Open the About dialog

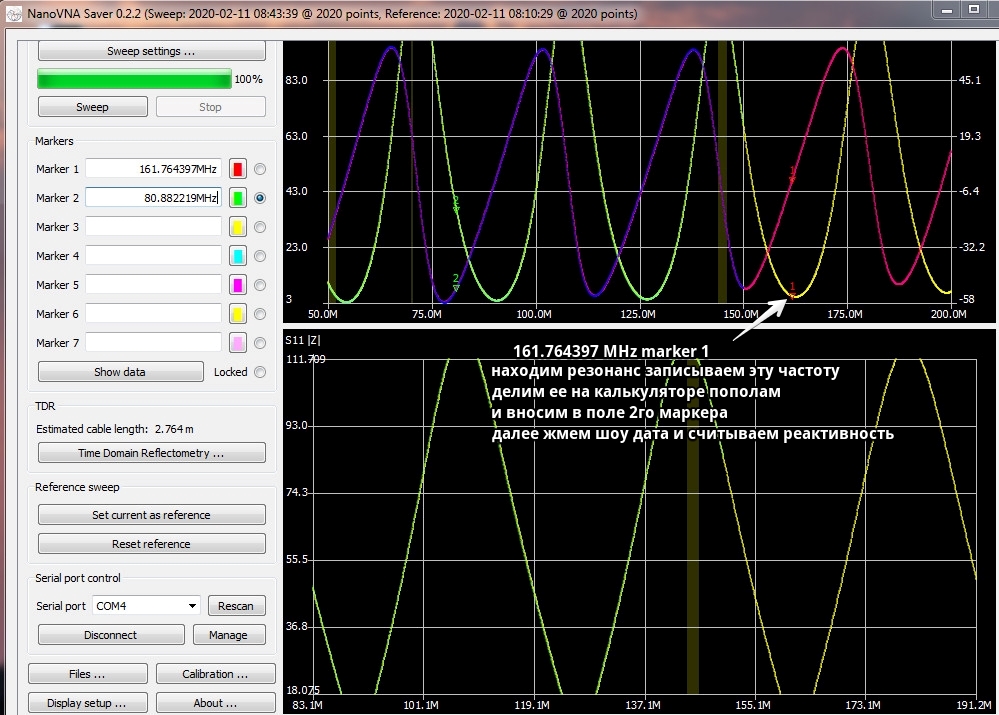(x=215, y=703)
